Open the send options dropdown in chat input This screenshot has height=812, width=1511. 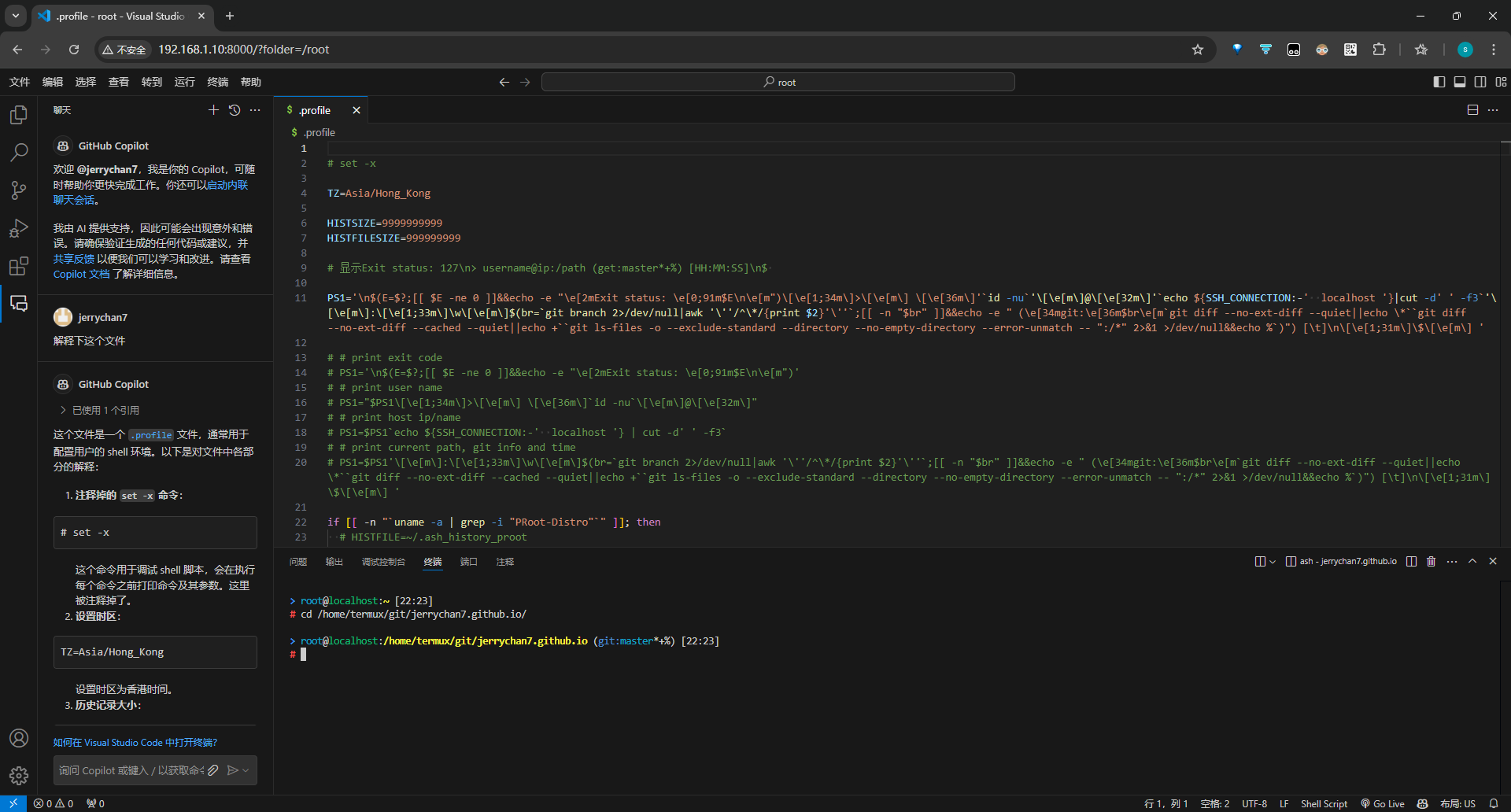[245, 770]
